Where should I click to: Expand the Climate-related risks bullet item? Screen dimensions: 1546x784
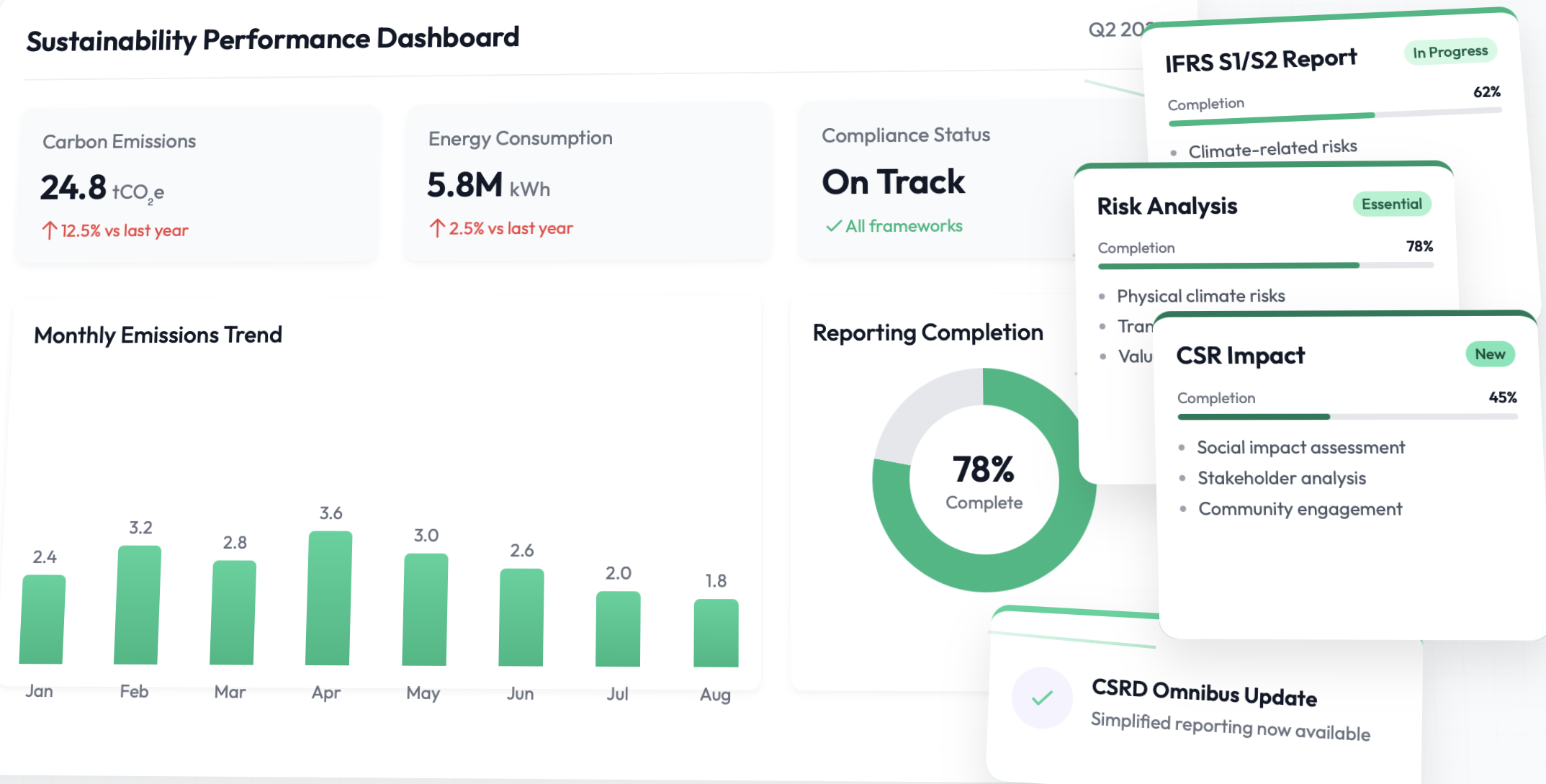pos(1273,146)
